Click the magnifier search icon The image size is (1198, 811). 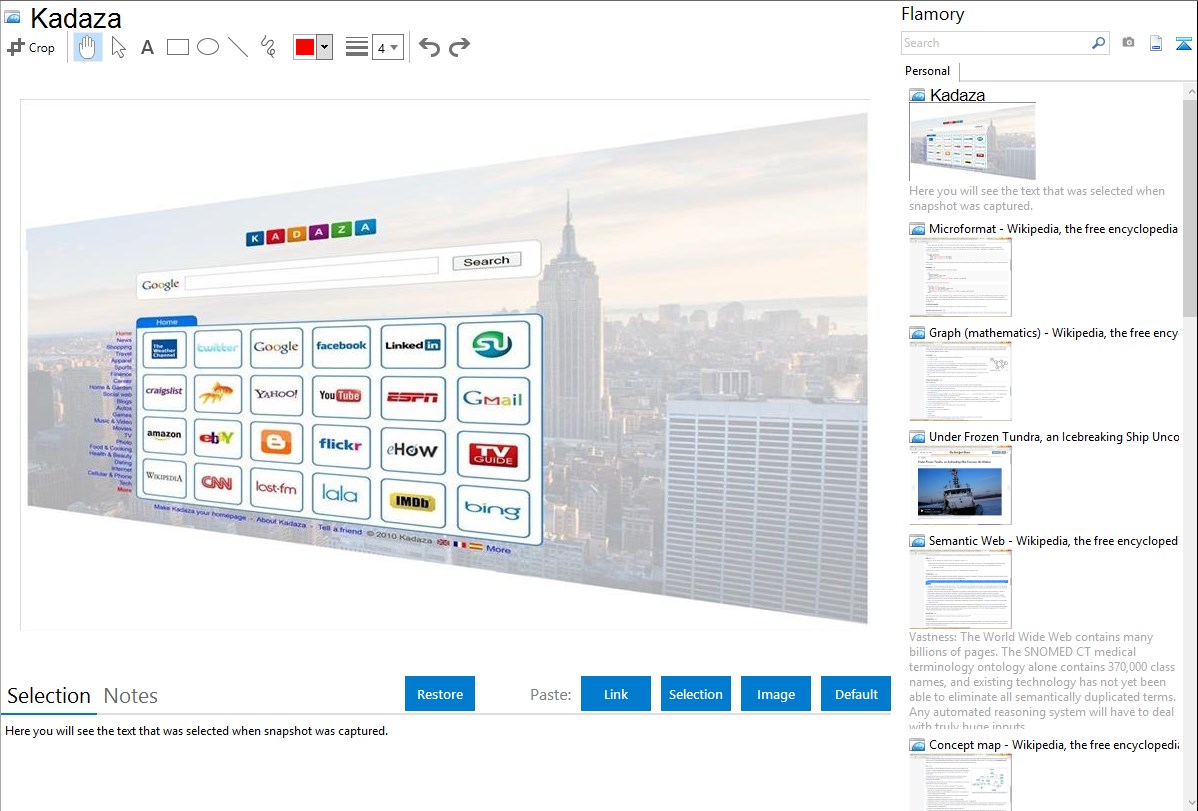(1099, 43)
